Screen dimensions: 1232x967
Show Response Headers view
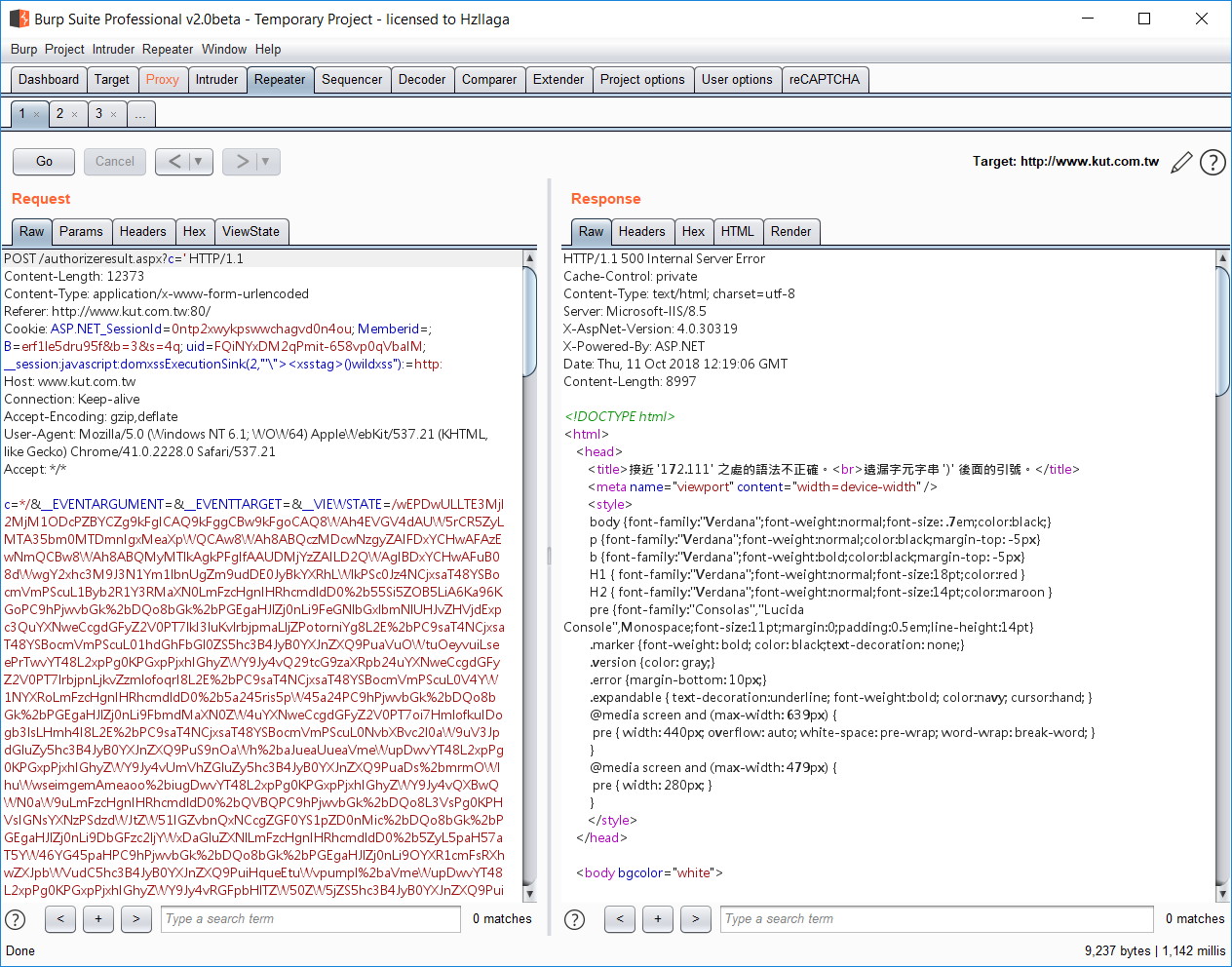pyautogui.click(x=642, y=232)
